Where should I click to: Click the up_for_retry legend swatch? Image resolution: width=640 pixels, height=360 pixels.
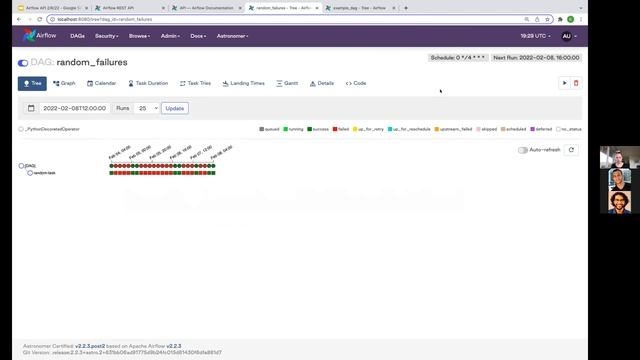pyautogui.click(x=355, y=129)
